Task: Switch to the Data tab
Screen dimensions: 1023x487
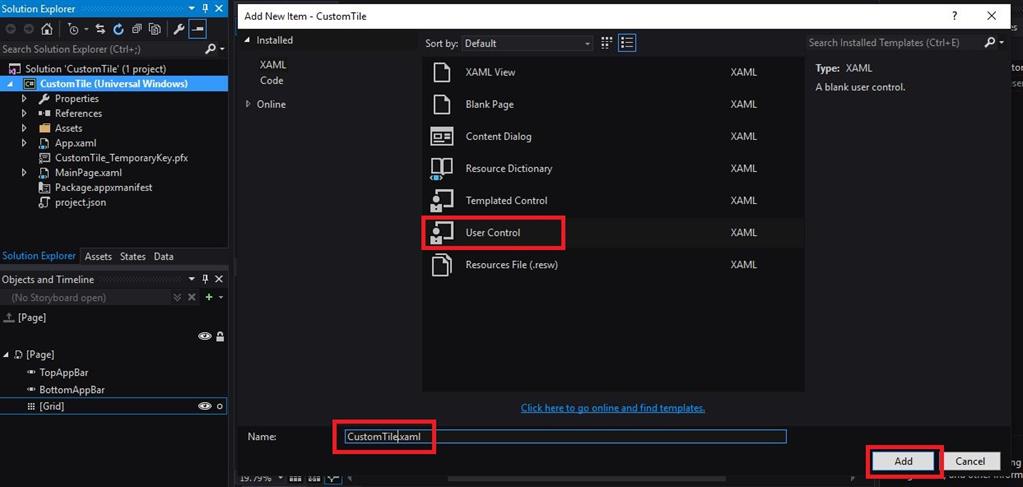Action: (163, 257)
